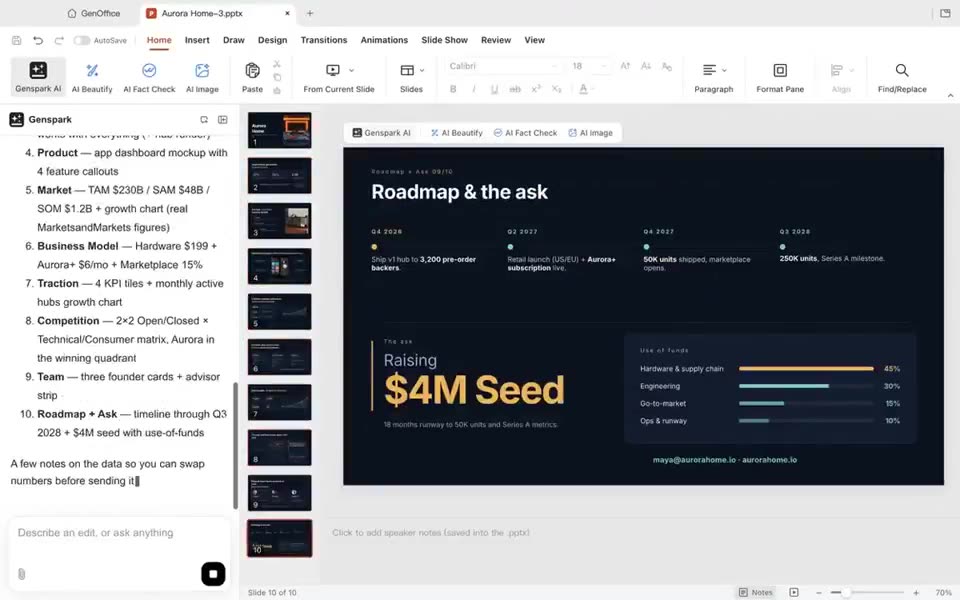The width and height of the screenshot is (960, 600).
Task: Click AI Image in the slide floating toolbar
Action: pyautogui.click(x=590, y=133)
